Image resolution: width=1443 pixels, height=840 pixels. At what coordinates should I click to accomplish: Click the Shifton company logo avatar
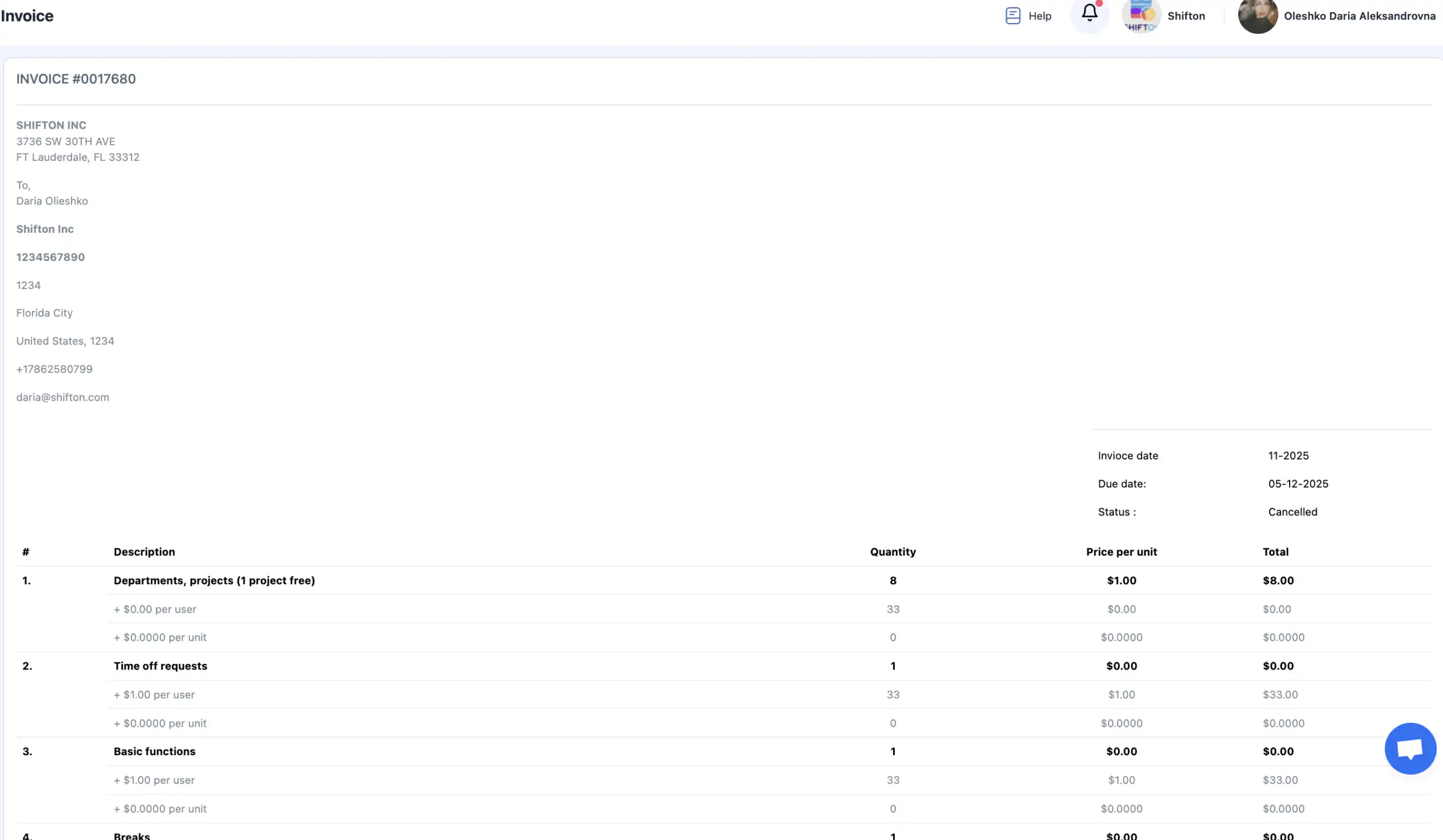(x=1141, y=15)
